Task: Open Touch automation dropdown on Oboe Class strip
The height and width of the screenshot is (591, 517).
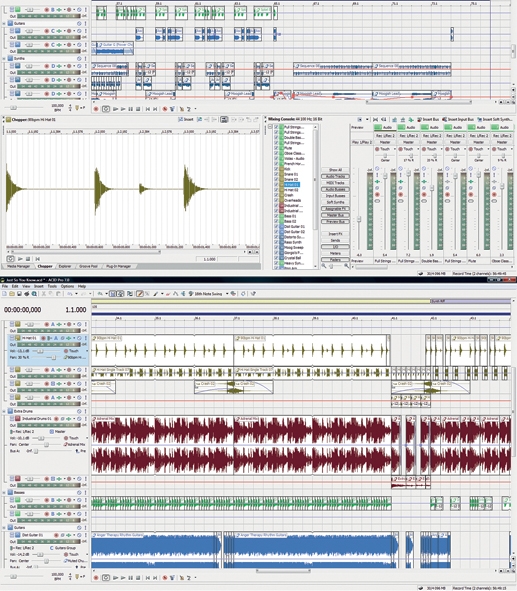Action: click(511, 149)
